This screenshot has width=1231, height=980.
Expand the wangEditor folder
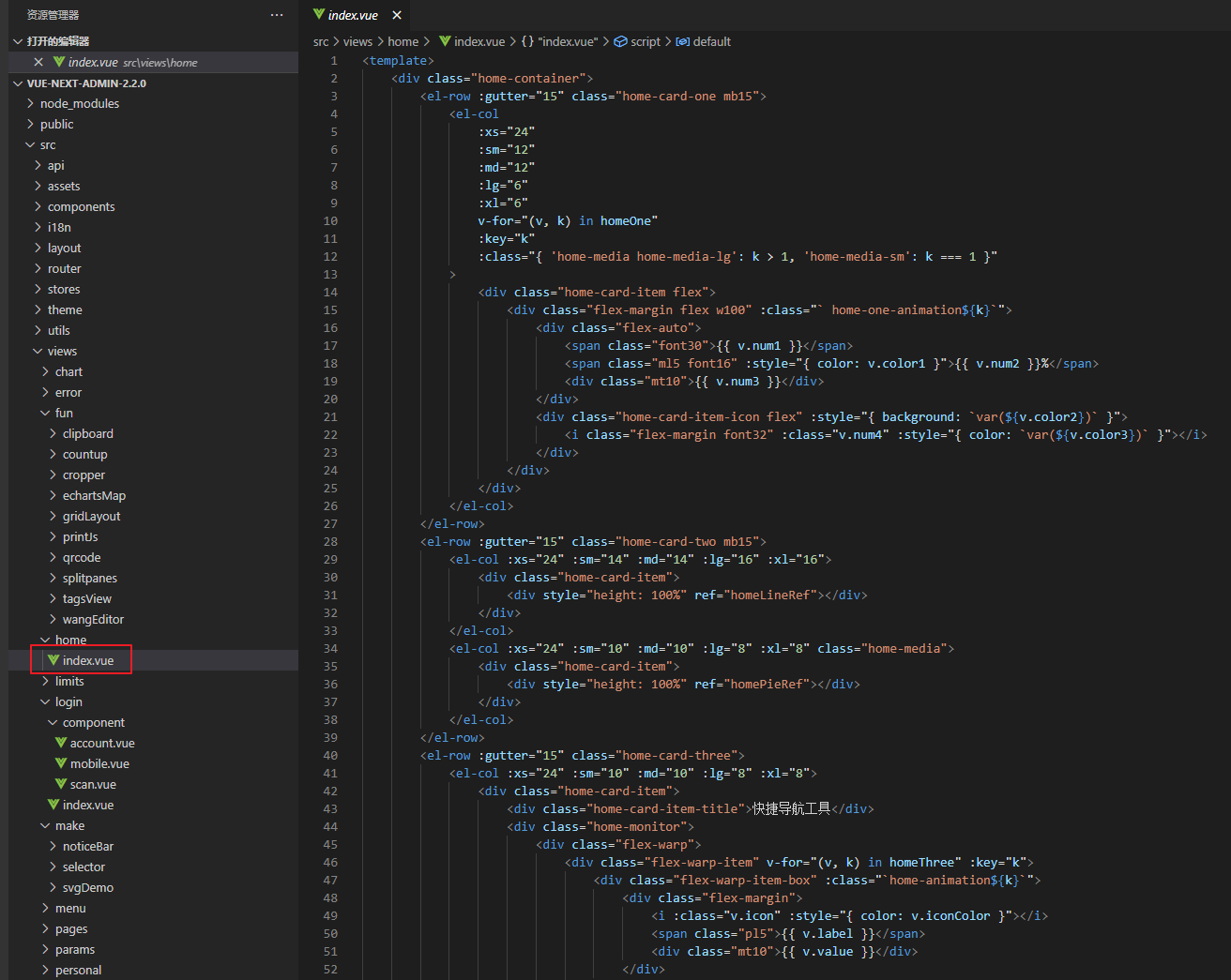pyautogui.click(x=93, y=619)
